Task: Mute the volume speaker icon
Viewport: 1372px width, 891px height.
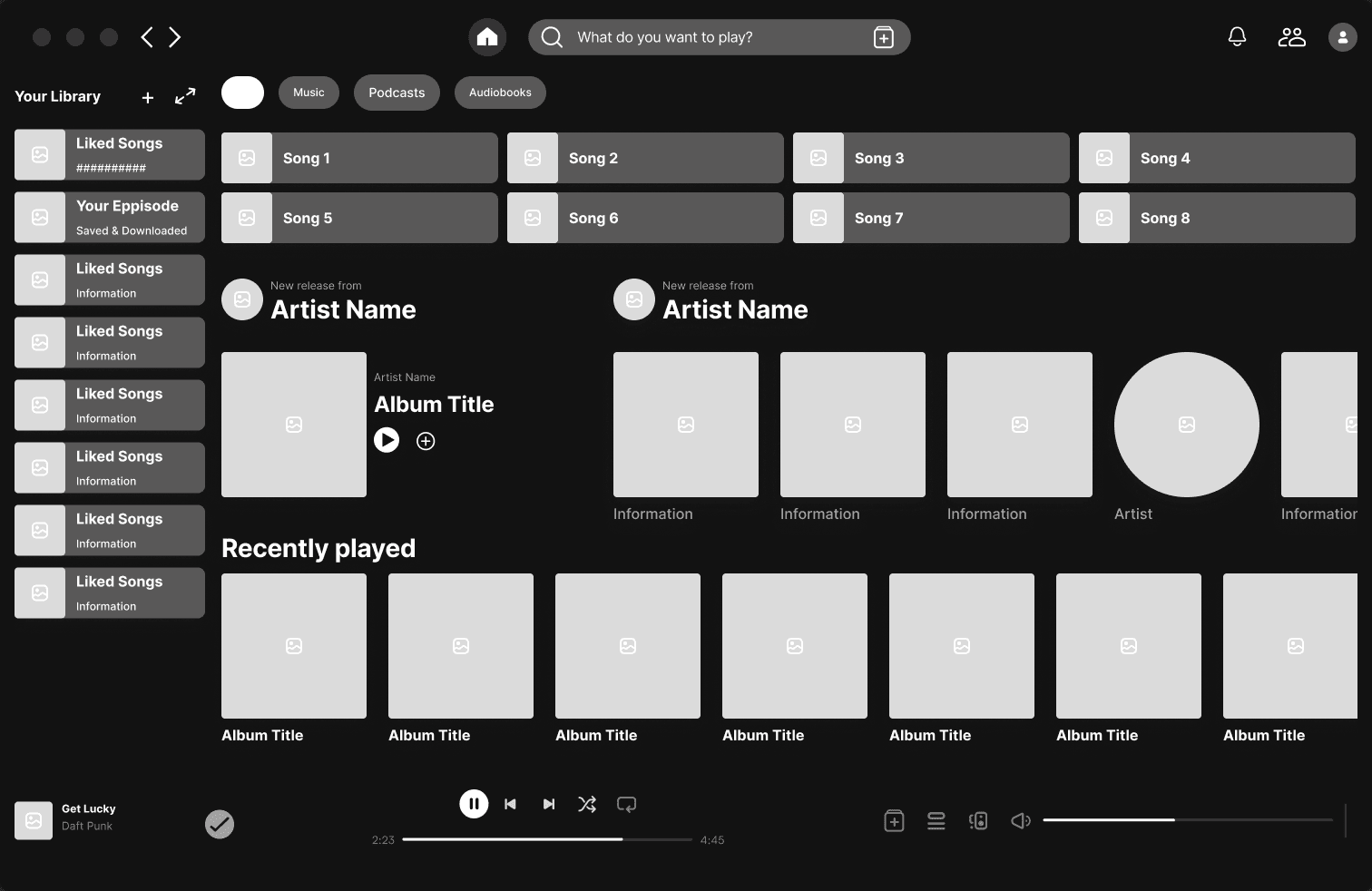Action: pos(1021,821)
